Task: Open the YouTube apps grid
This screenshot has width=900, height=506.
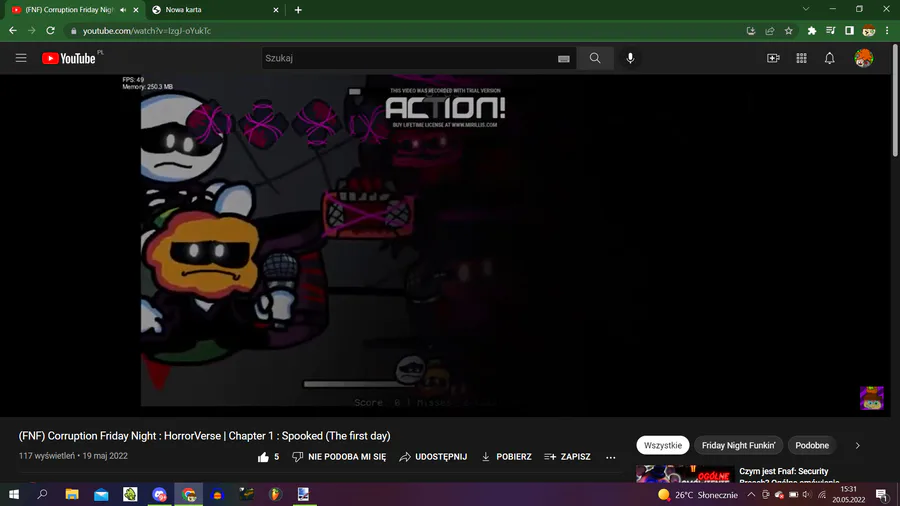Action: [x=801, y=58]
